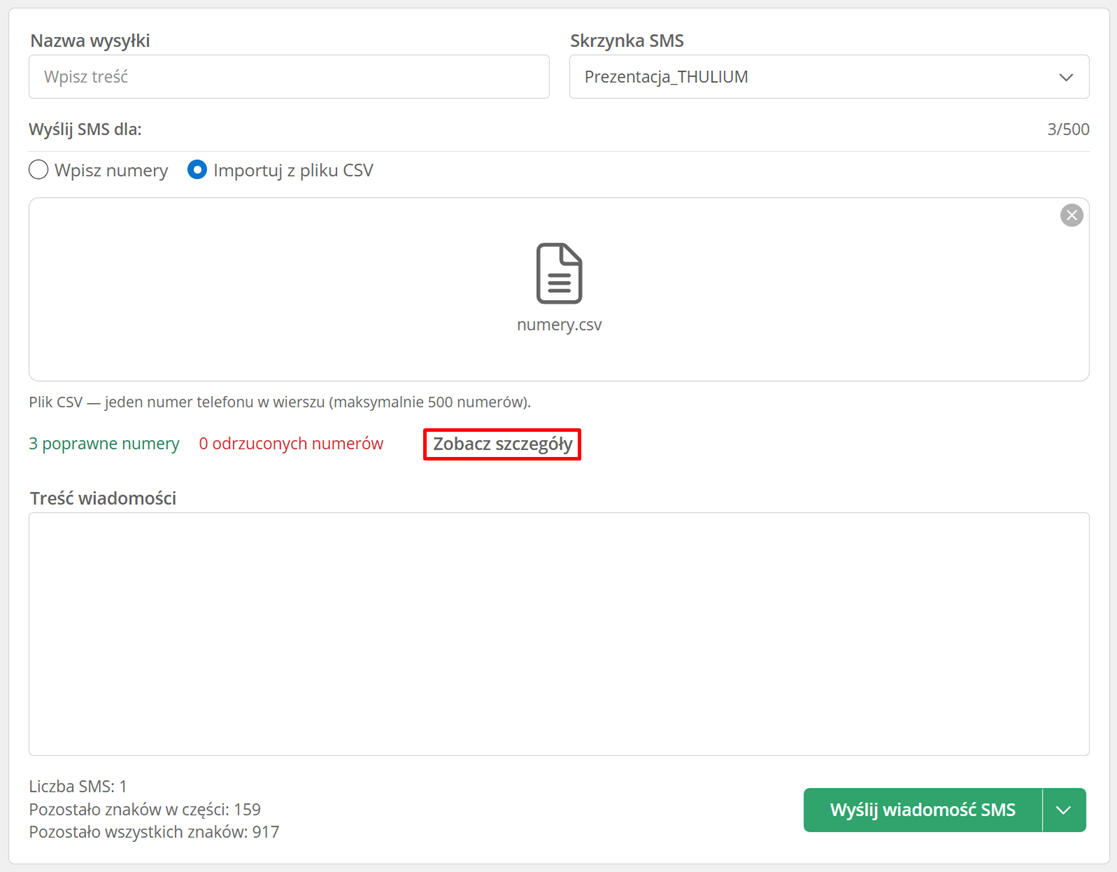This screenshot has width=1117, height=872.
Task: Click the CSV file drop zone area
Action: tap(559, 289)
